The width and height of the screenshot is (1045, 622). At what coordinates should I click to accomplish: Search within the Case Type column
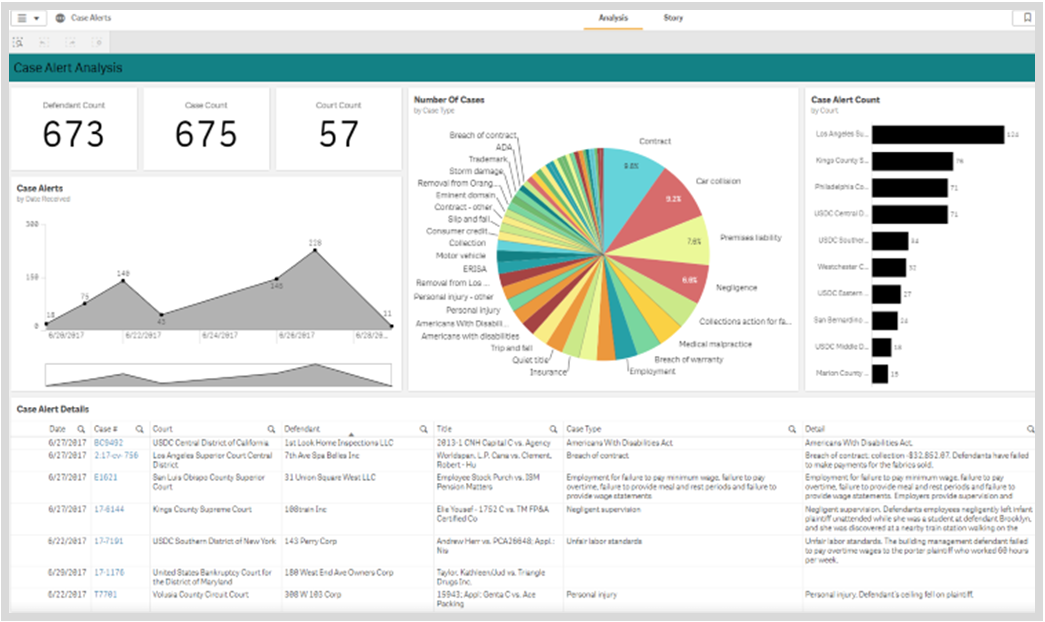click(x=790, y=427)
